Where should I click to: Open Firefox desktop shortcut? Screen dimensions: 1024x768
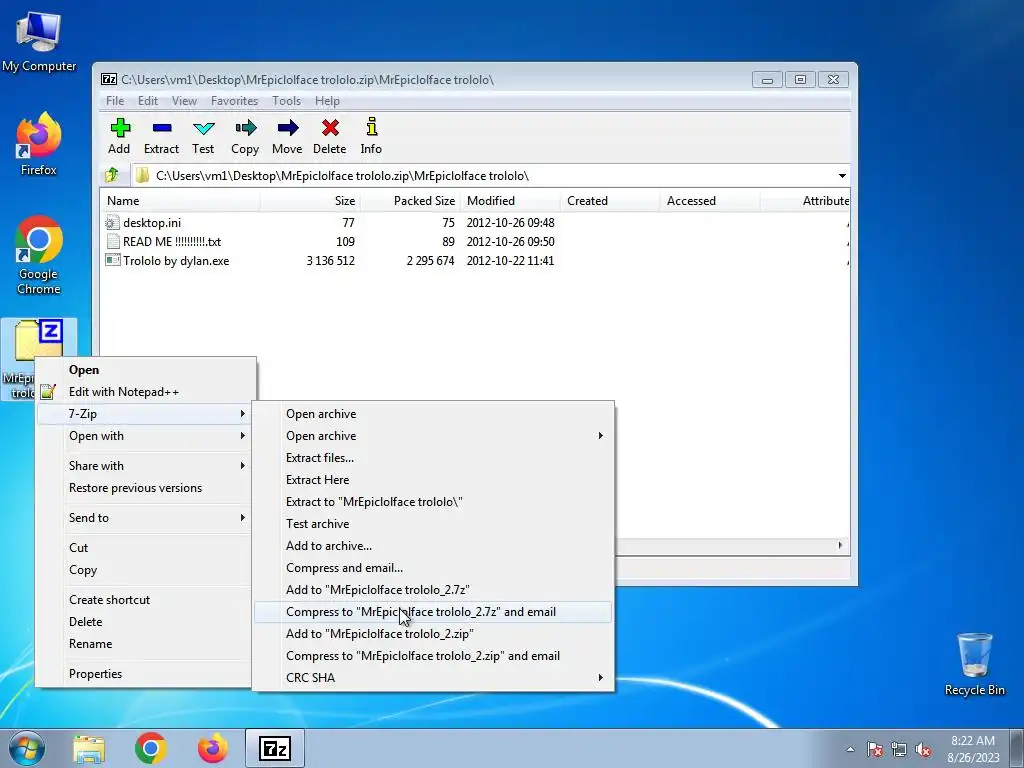click(x=39, y=144)
